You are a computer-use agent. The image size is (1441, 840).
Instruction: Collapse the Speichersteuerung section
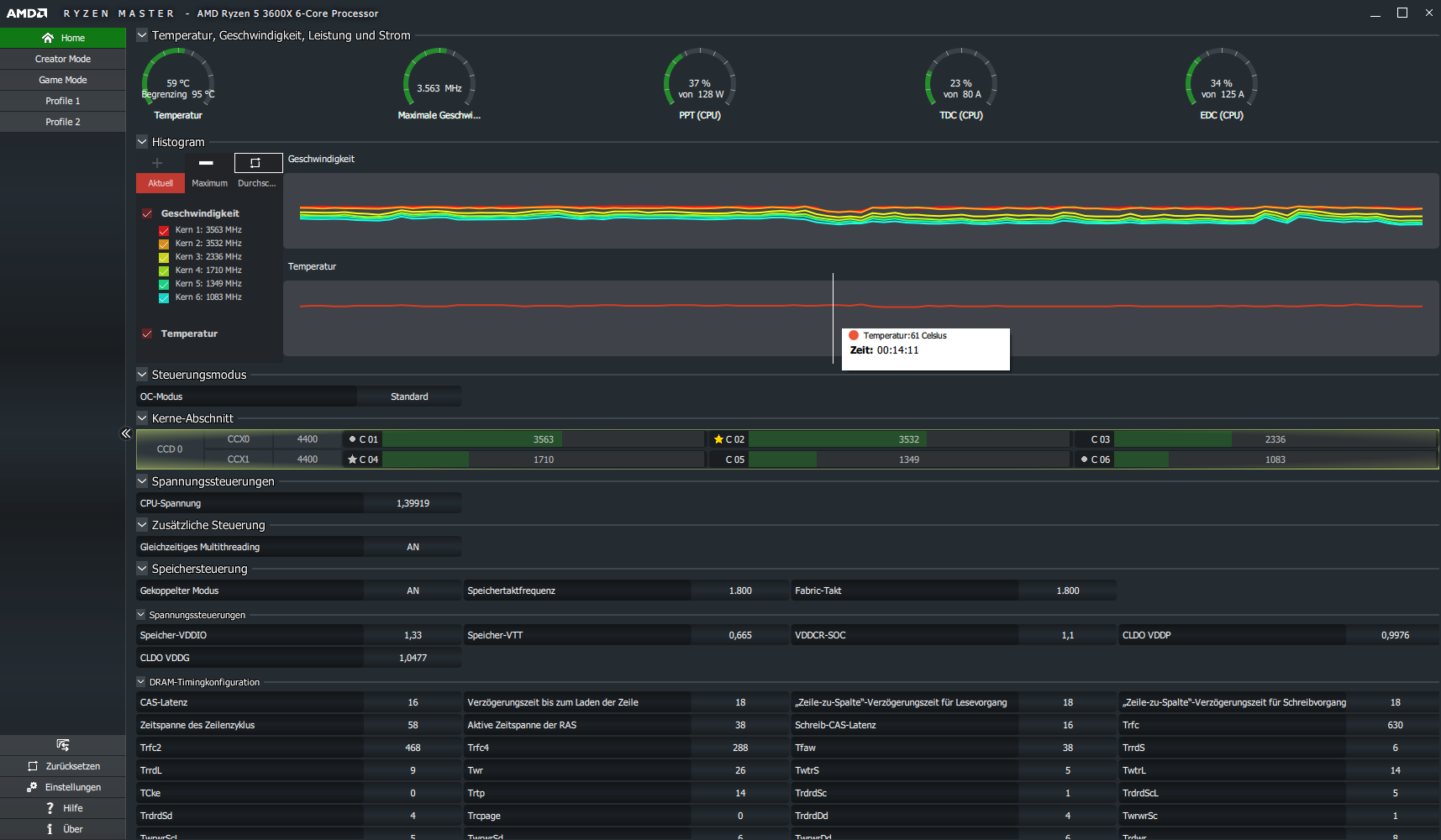point(142,569)
